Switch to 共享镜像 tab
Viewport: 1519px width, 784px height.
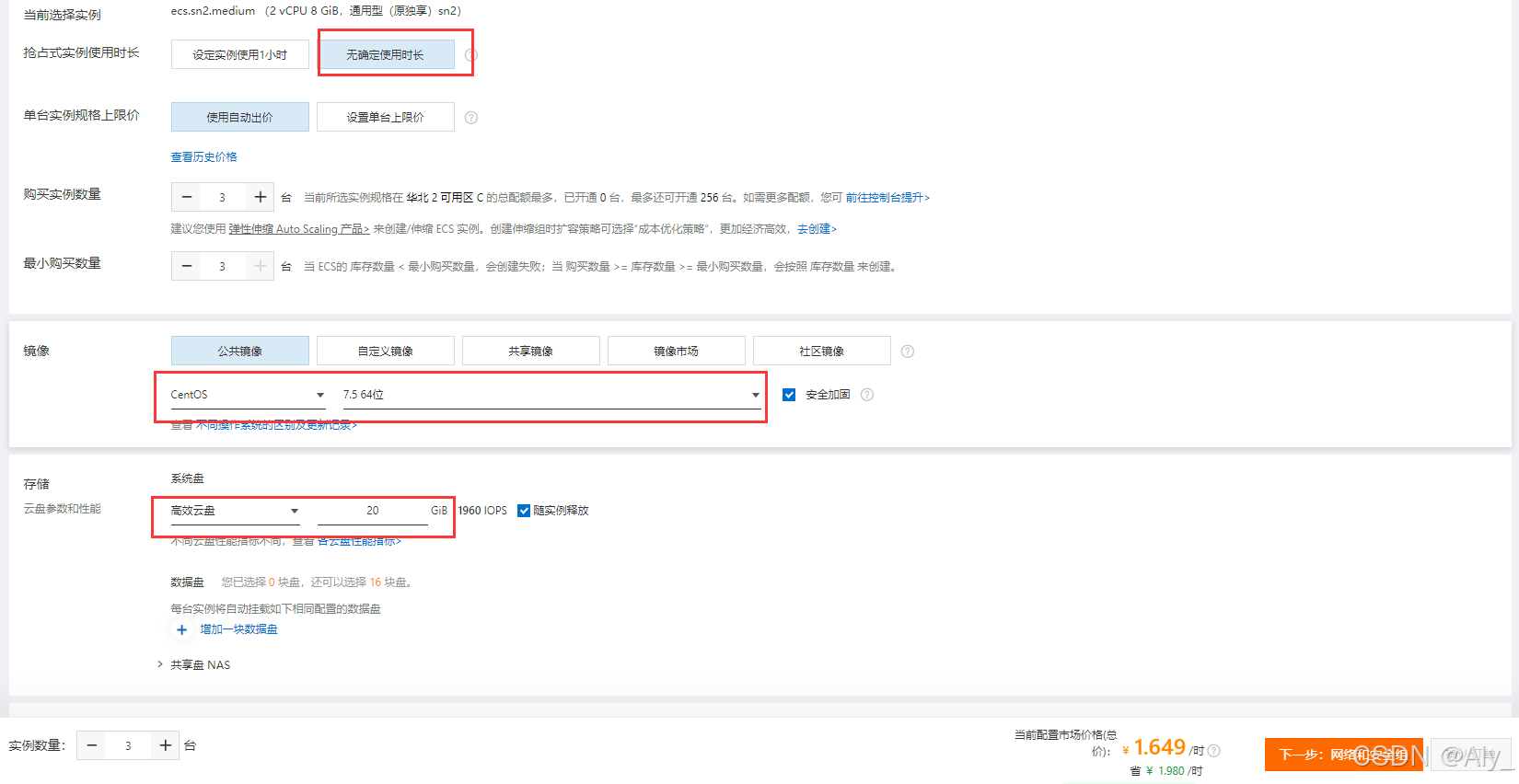coord(531,351)
